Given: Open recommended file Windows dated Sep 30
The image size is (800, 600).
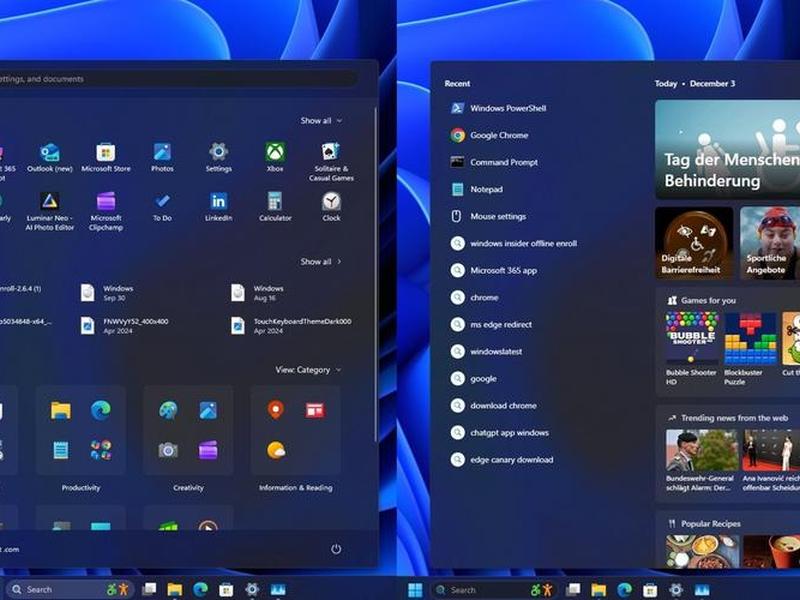Looking at the screenshot, I should point(108,293).
